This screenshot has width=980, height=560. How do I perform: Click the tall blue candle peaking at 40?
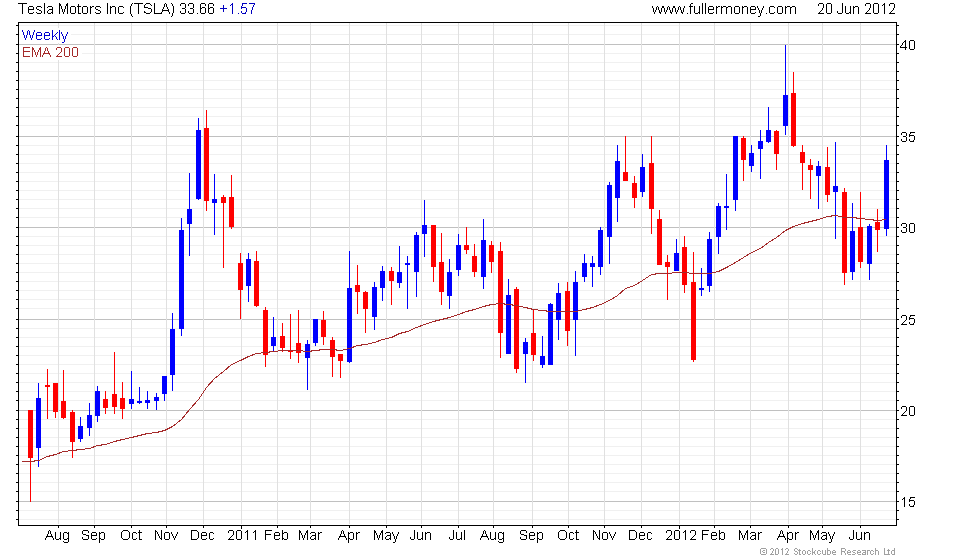786,90
